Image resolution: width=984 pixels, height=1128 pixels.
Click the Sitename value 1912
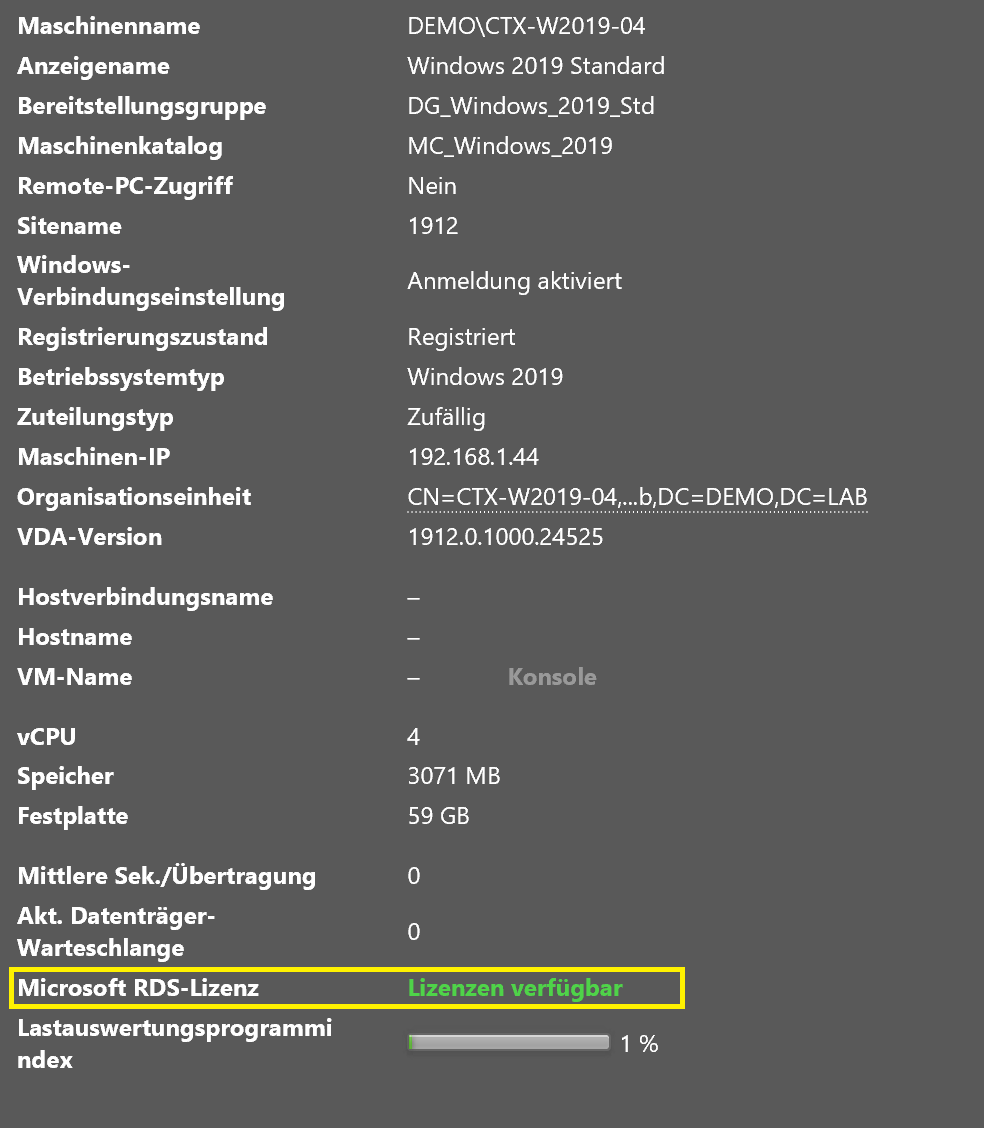tap(433, 226)
